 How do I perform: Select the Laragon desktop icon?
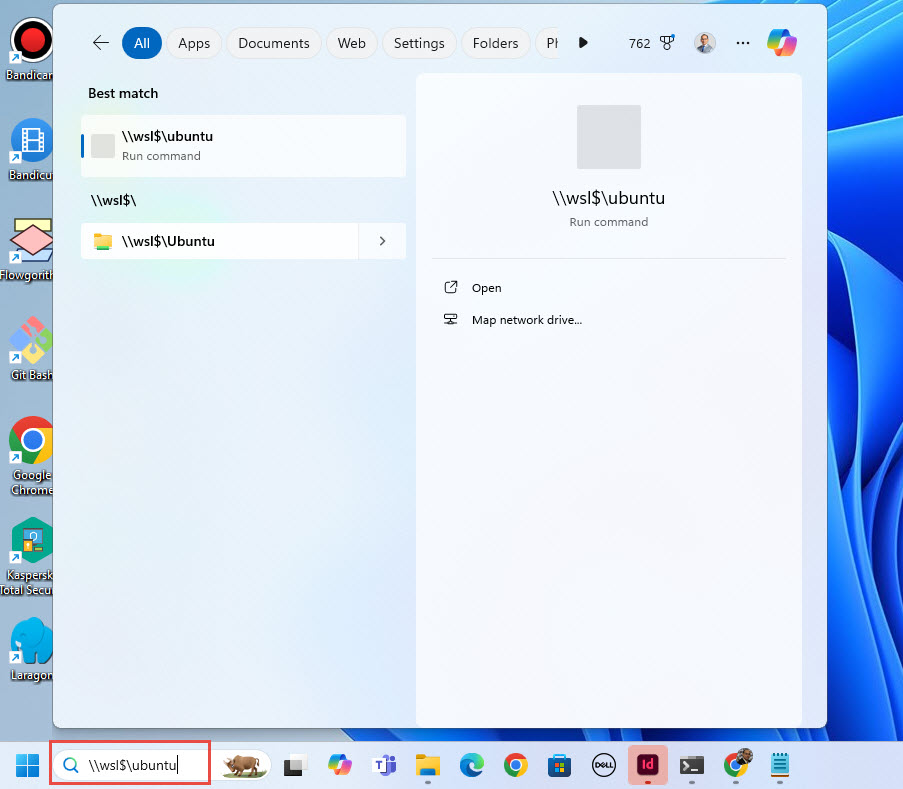tap(32, 650)
